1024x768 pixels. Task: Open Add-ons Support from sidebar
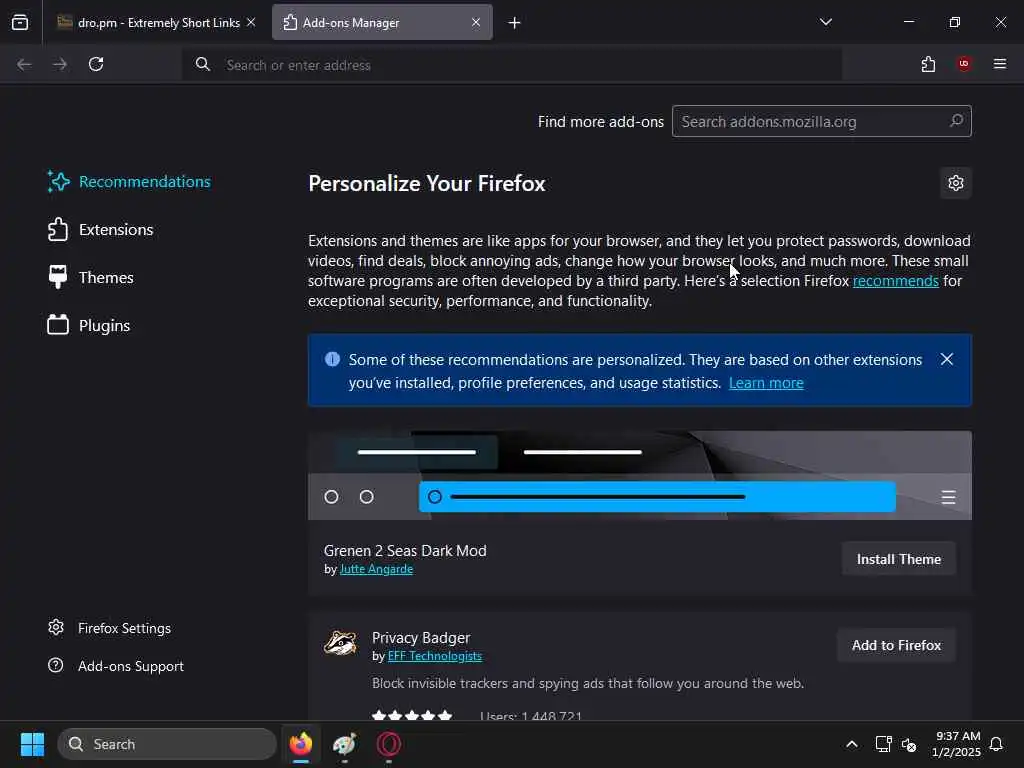coord(116,666)
